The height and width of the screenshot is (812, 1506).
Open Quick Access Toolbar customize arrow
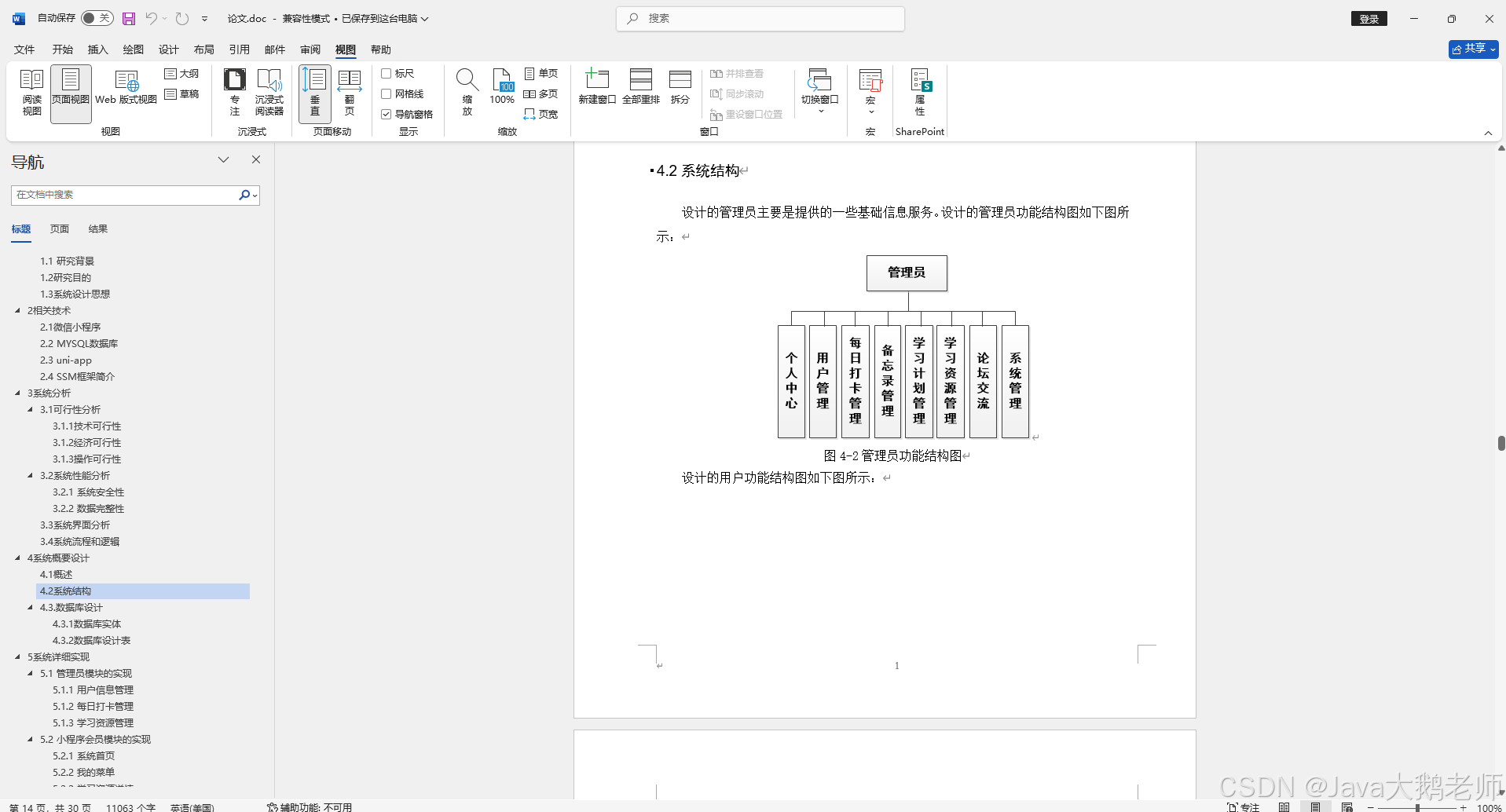point(205,18)
